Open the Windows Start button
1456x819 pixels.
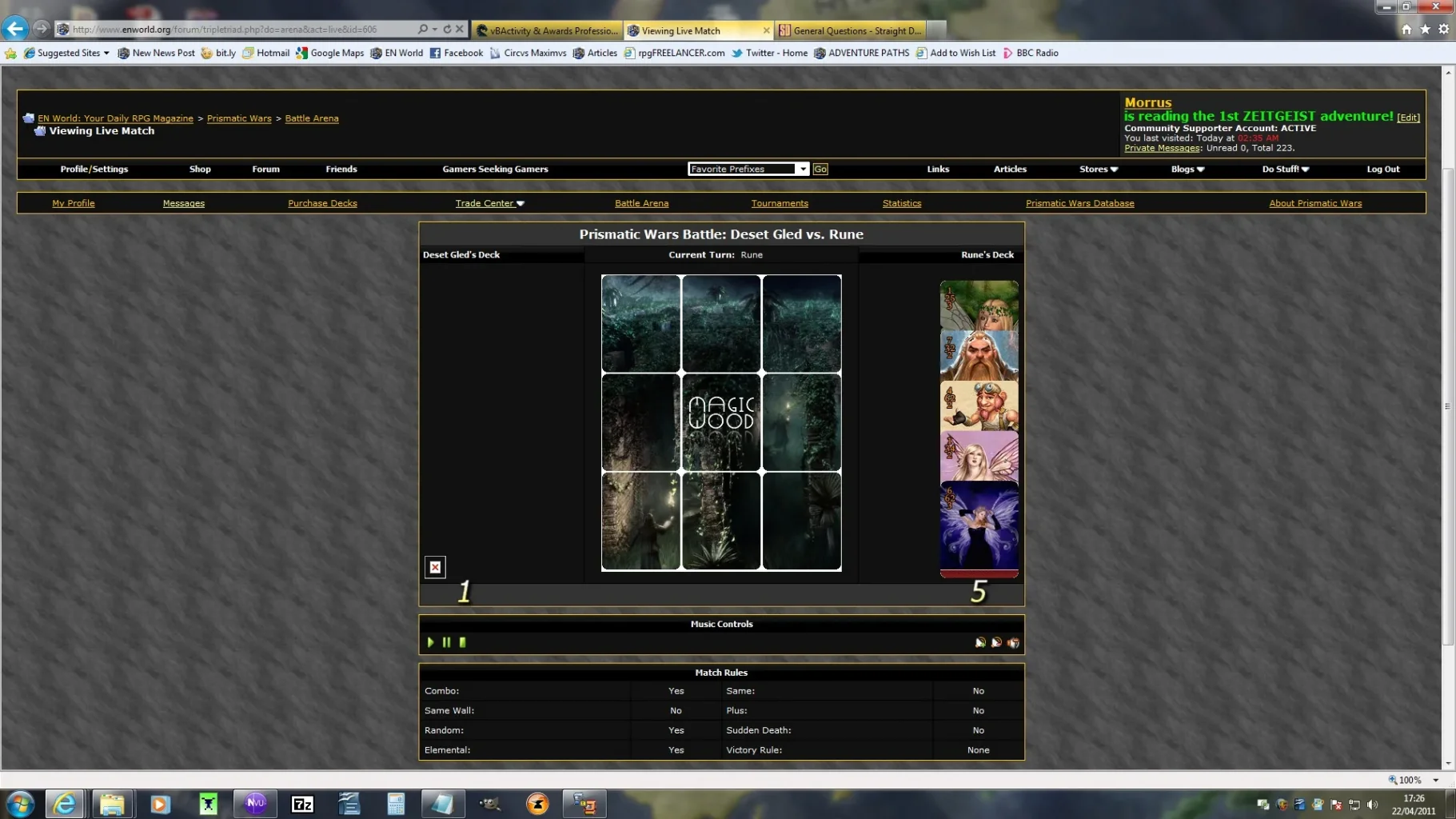pos(20,804)
